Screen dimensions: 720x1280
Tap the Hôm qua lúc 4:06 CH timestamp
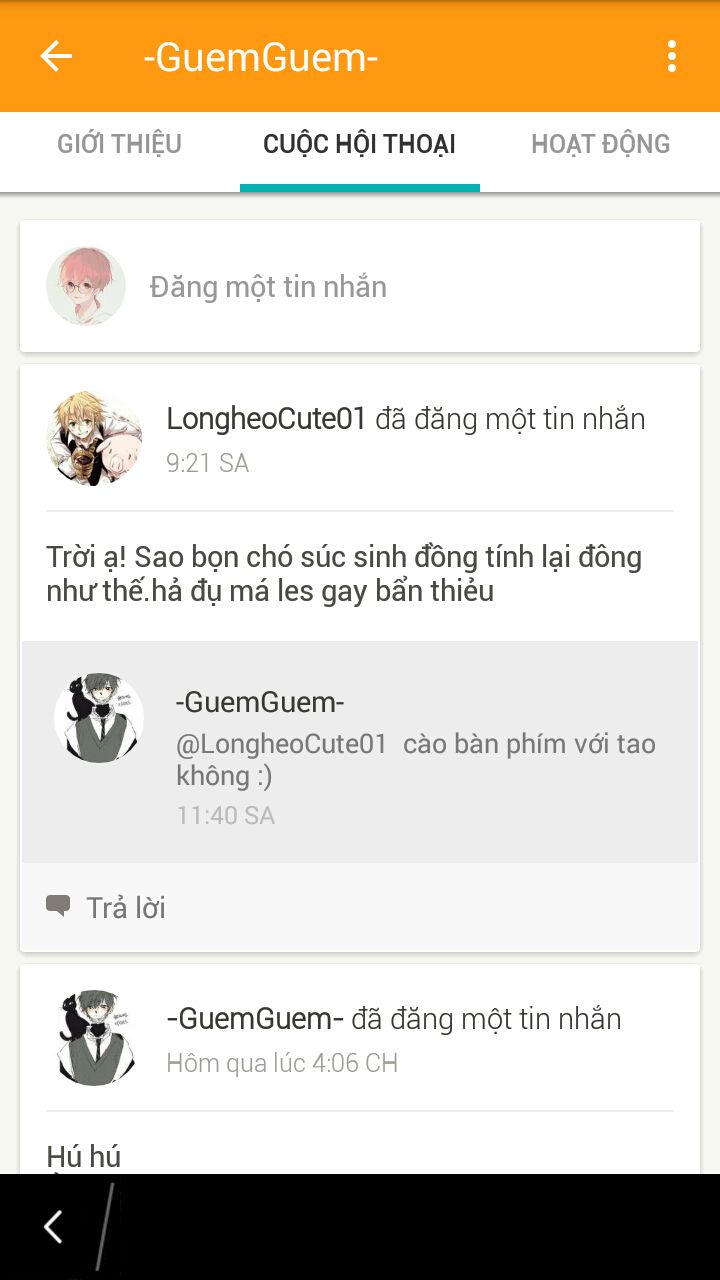[282, 1063]
